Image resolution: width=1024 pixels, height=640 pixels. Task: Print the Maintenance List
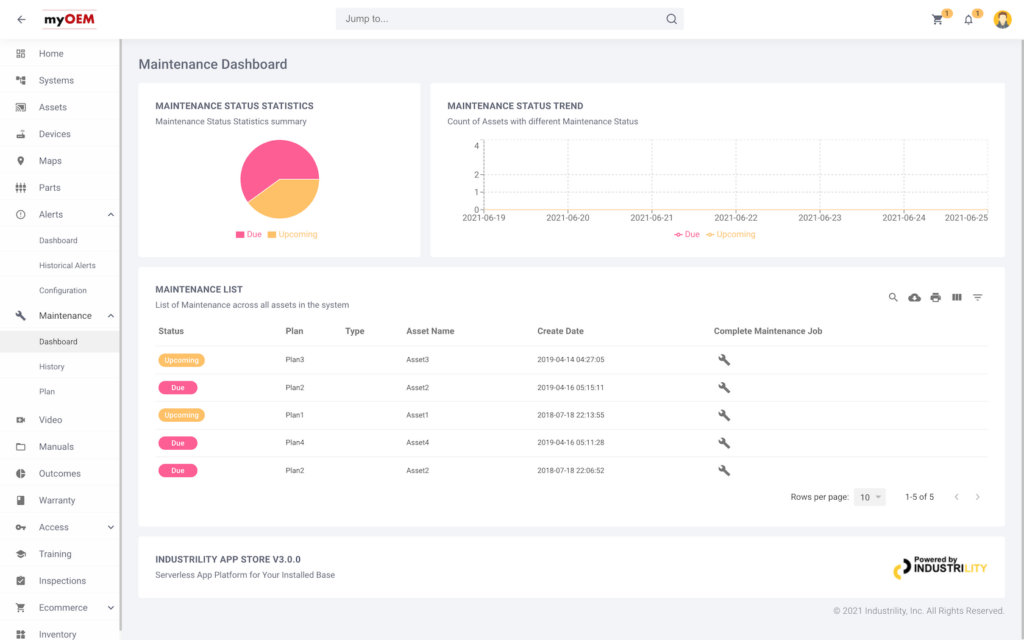pyautogui.click(x=935, y=297)
